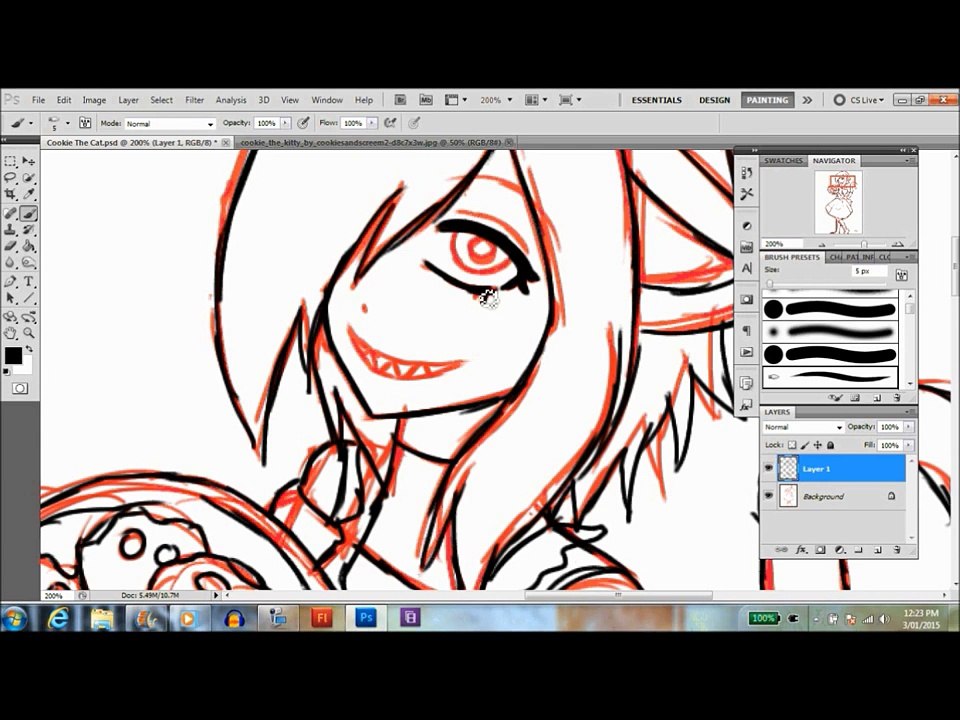
Task: Click the foreground black color swatch
Action: [13, 356]
